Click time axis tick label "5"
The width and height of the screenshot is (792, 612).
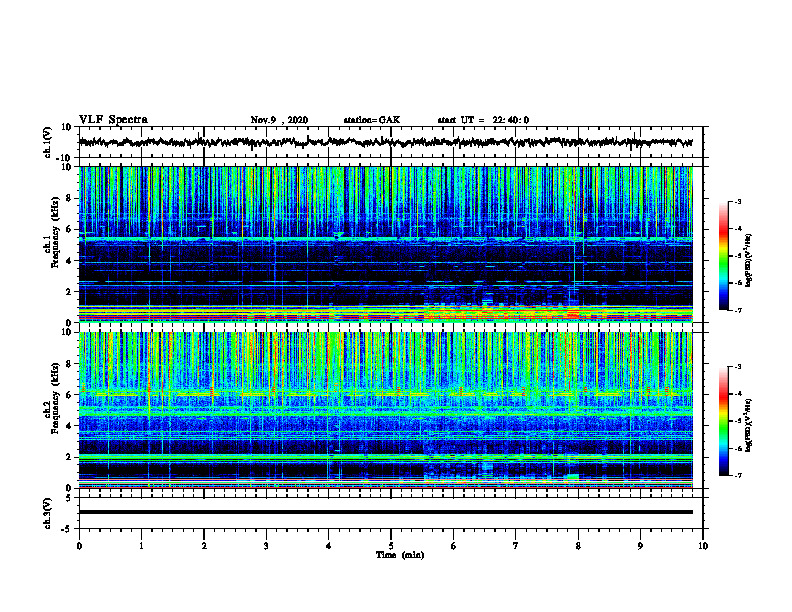391,546
